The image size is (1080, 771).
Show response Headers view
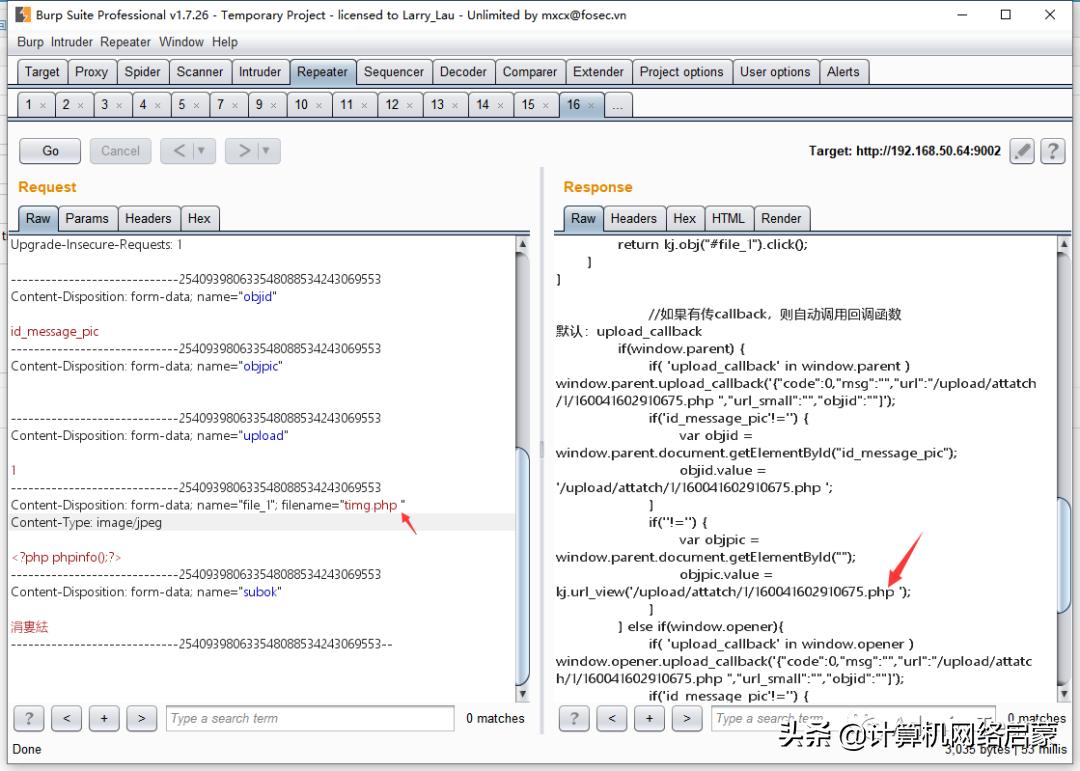pyautogui.click(x=634, y=218)
